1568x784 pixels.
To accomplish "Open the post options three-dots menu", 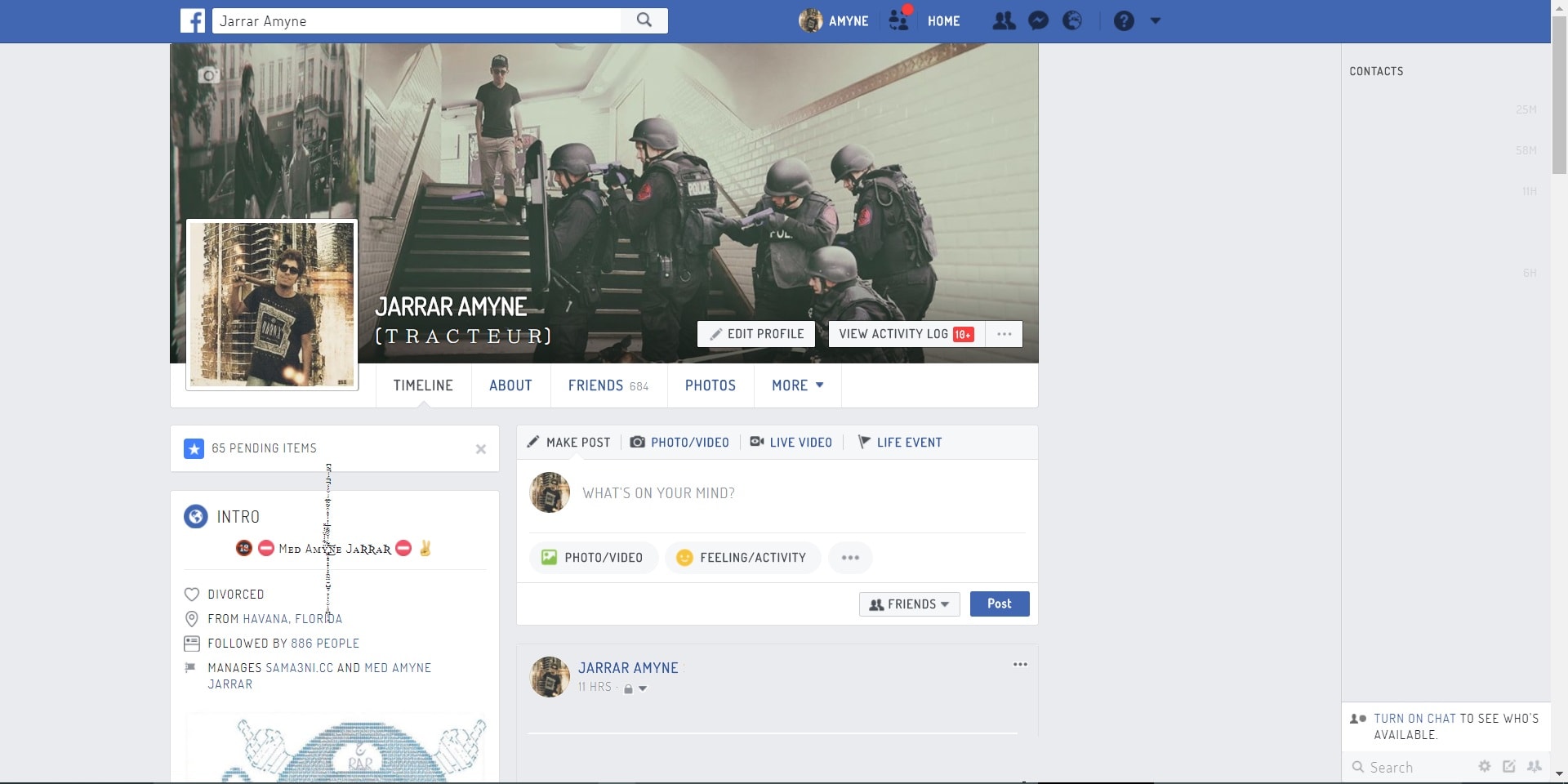I will (1020, 665).
